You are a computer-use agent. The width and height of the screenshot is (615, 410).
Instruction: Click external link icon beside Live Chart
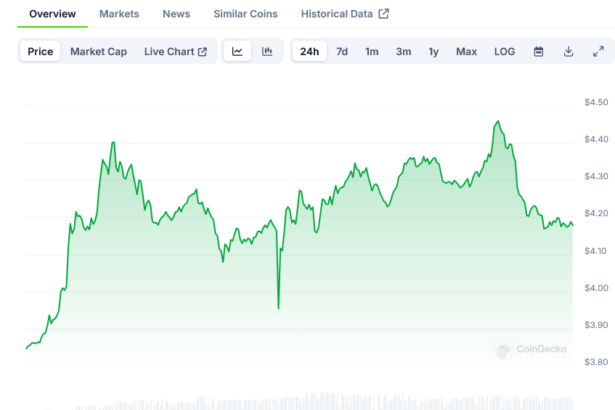pyautogui.click(x=202, y=51)
